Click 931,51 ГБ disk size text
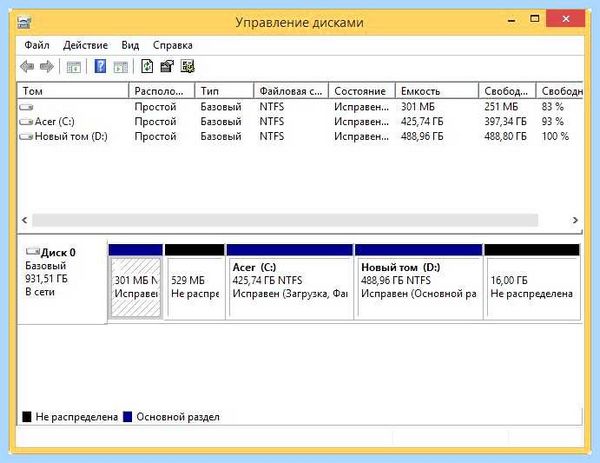Viewport: 600px width, 463px height. 46,279
